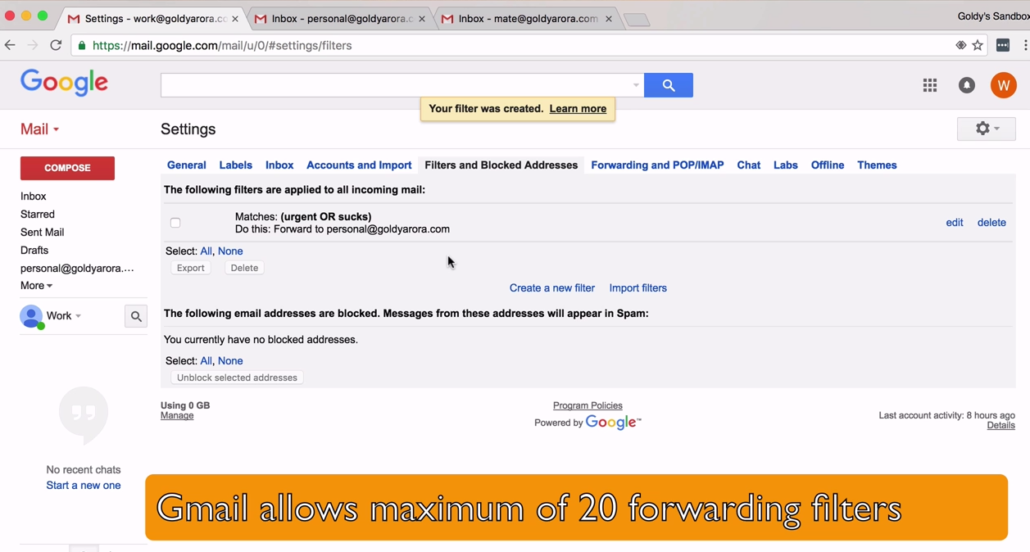Expand the More labels list

point(36,285)
